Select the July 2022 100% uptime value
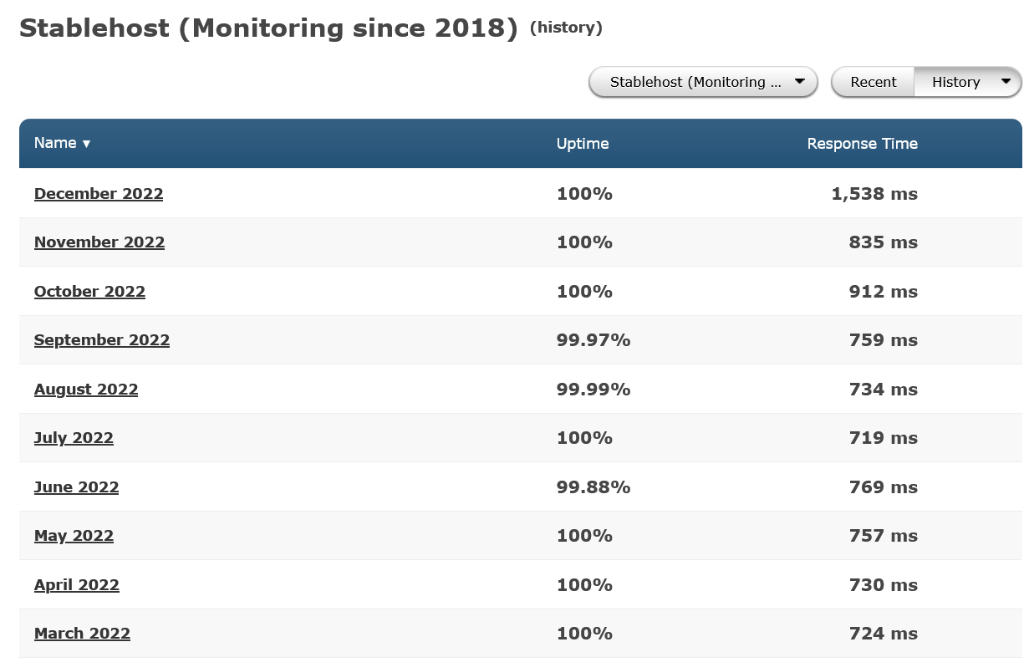Viewport: 1024px width, 659px height. (x=584, y=438)
